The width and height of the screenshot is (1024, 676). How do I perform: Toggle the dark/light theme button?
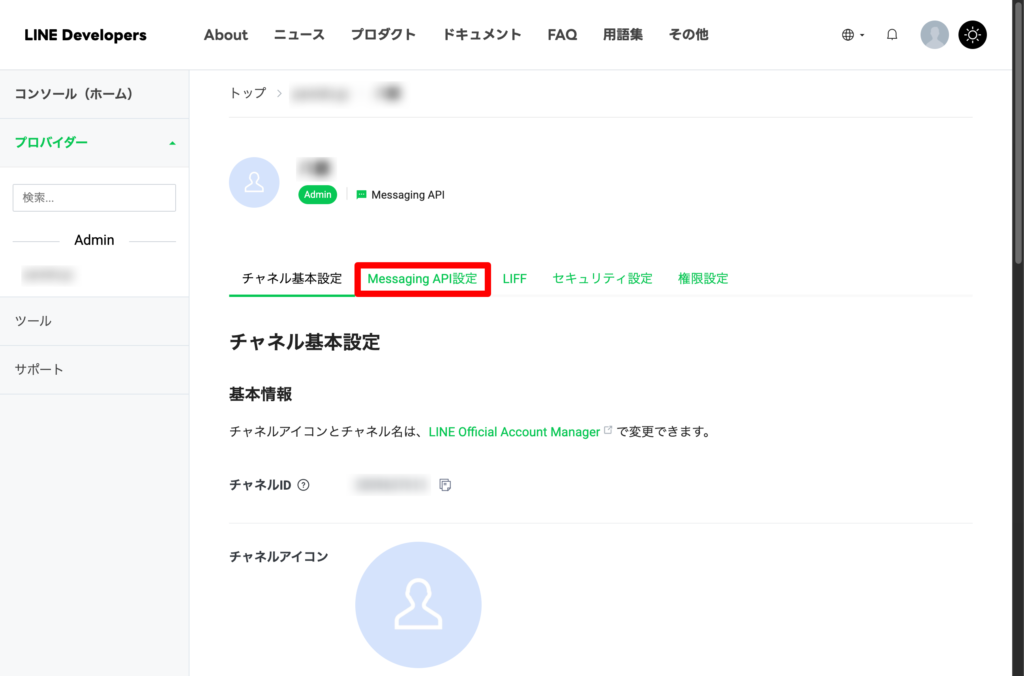click(972, 35)
